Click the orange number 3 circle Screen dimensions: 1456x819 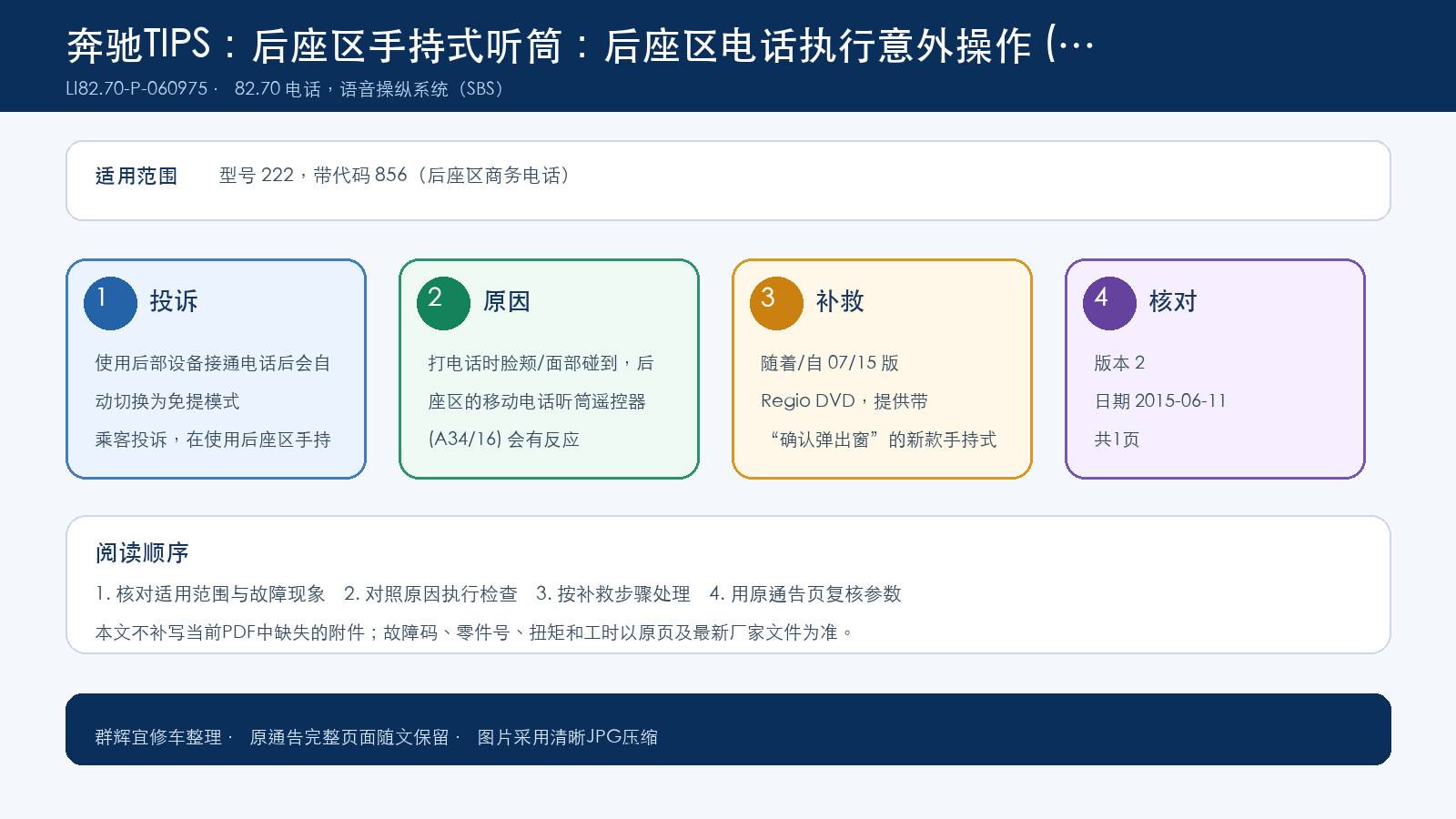(776, 303)
